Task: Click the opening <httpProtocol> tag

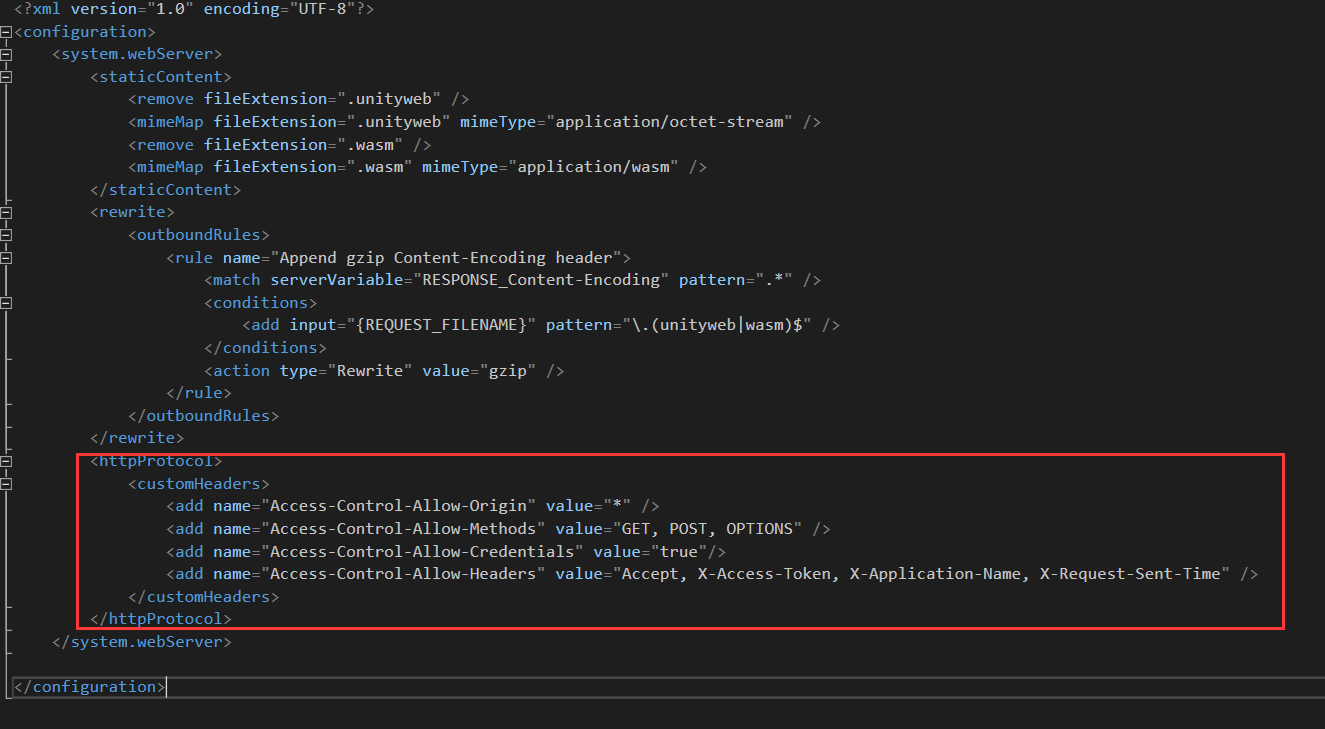Action: tap(156, 461)
